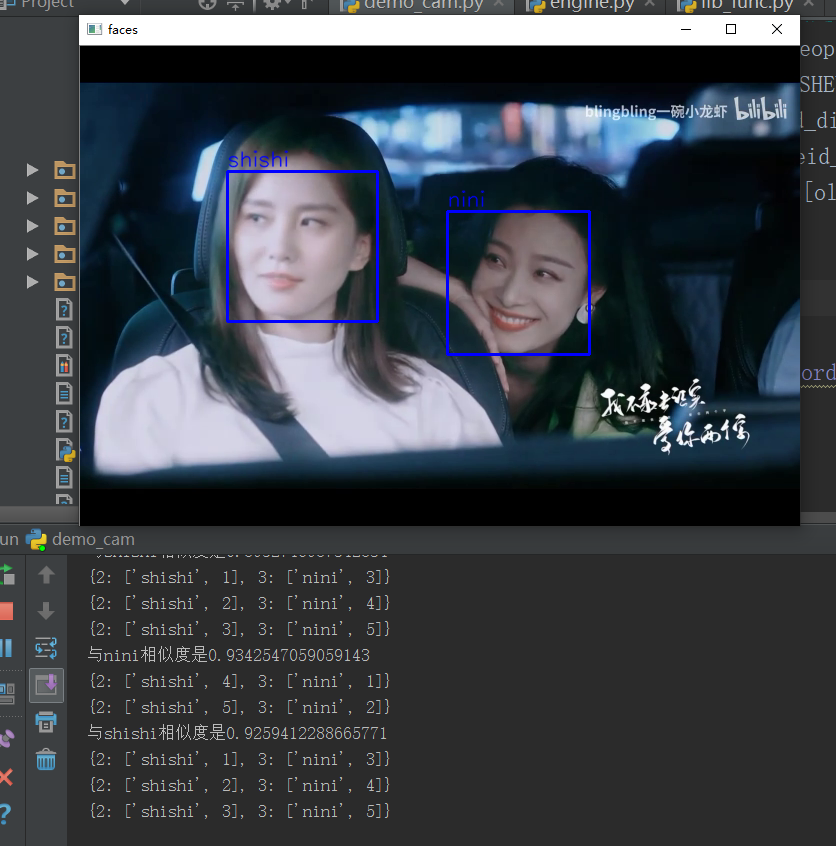The height and width of the screenshot is (846, 836).
Task: Minimize the faces window
Action: click(686, 30)
